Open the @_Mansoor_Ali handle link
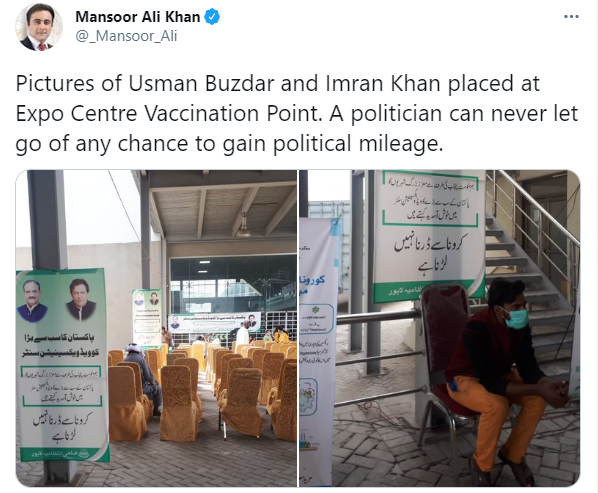Screen dimensions: 598x493 tap(126, 36)
